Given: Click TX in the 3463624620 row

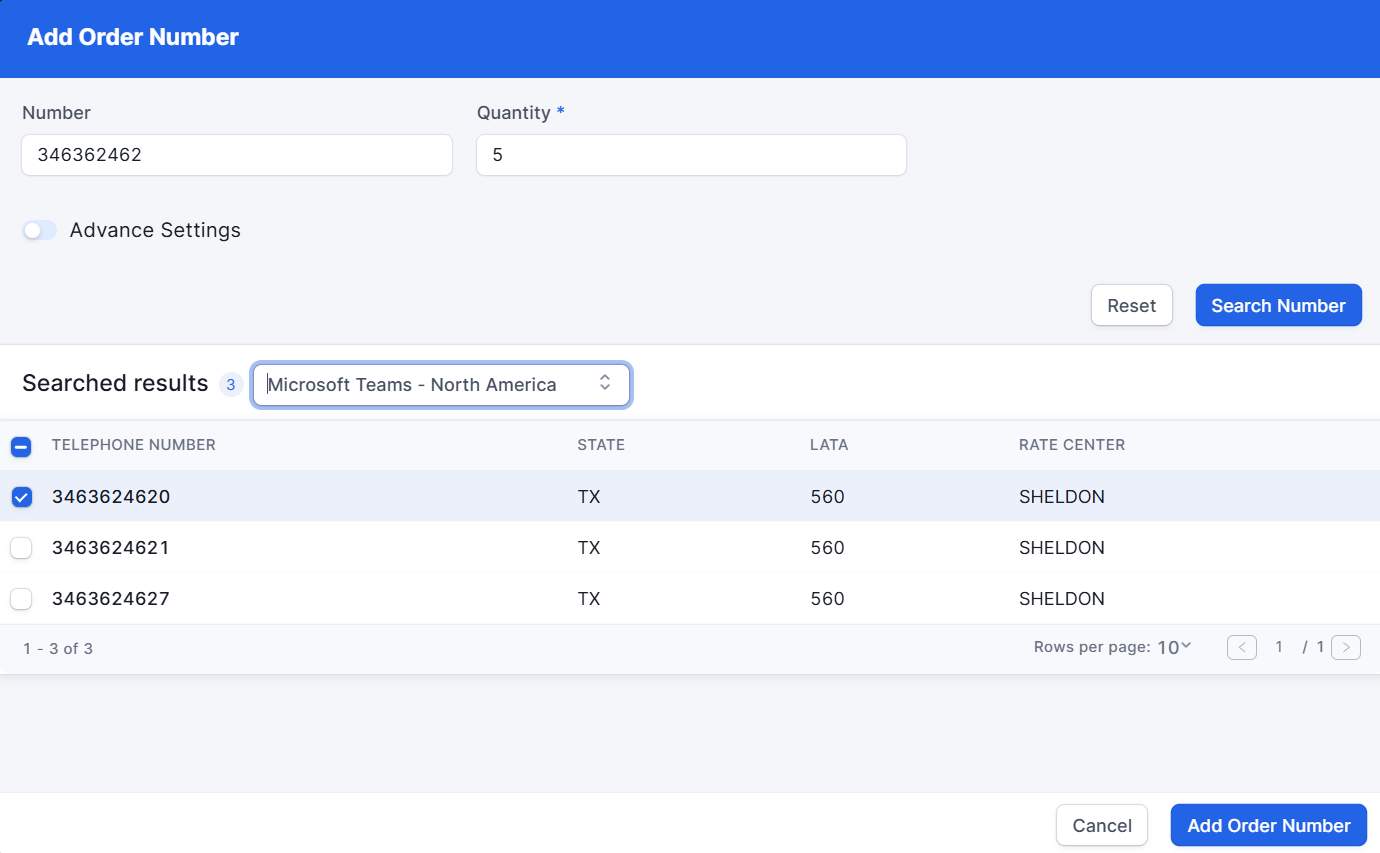Looking at the screenshot, I should (x=589, y=497).
